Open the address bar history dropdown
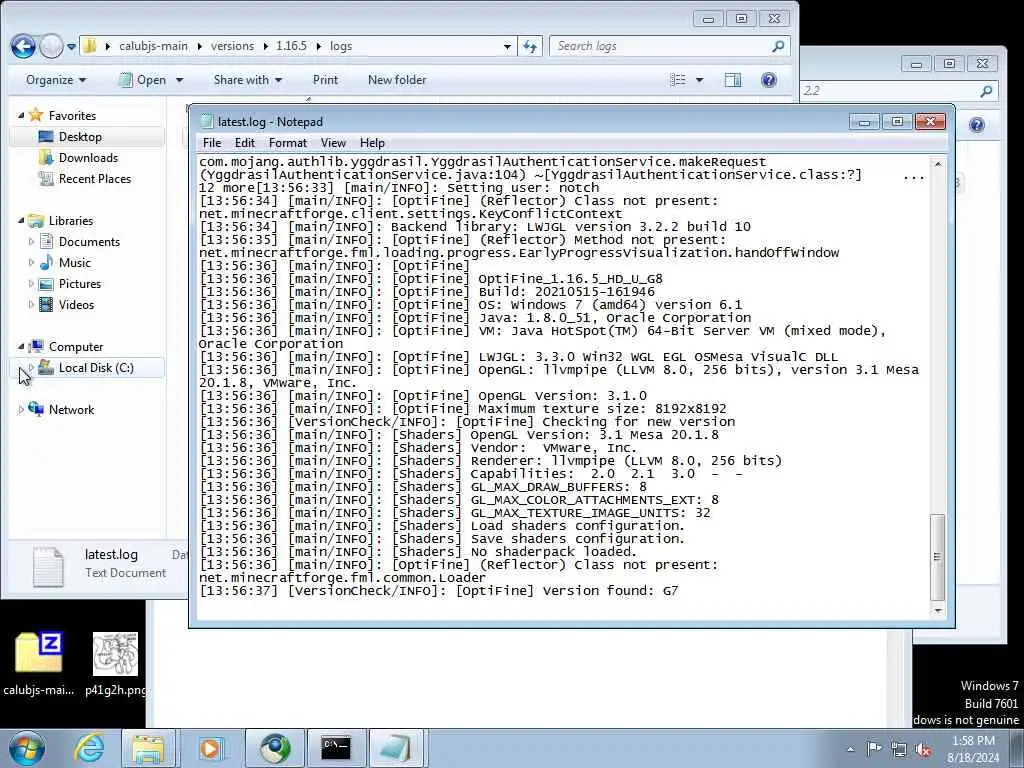1024x768 pixels. pyautogui.click(x=507, y=46)
